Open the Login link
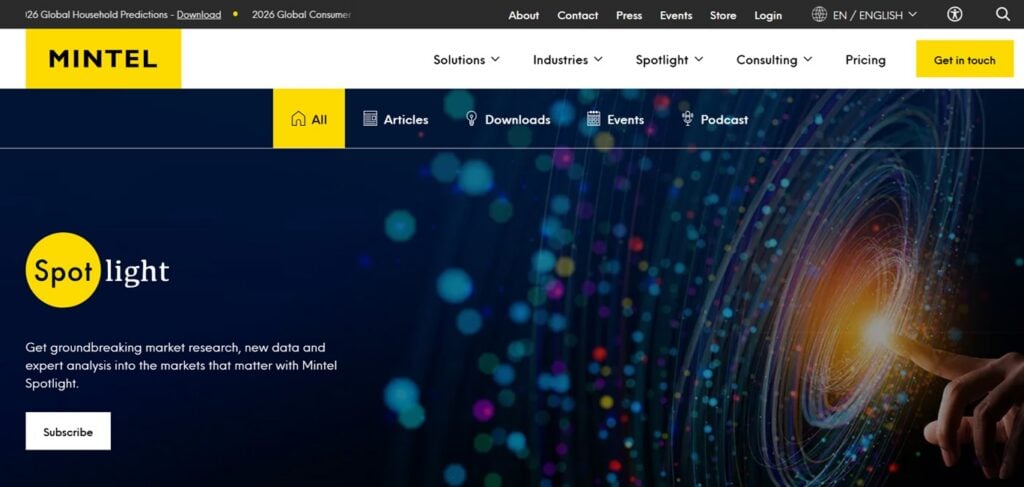 click(x=768, y=15)
